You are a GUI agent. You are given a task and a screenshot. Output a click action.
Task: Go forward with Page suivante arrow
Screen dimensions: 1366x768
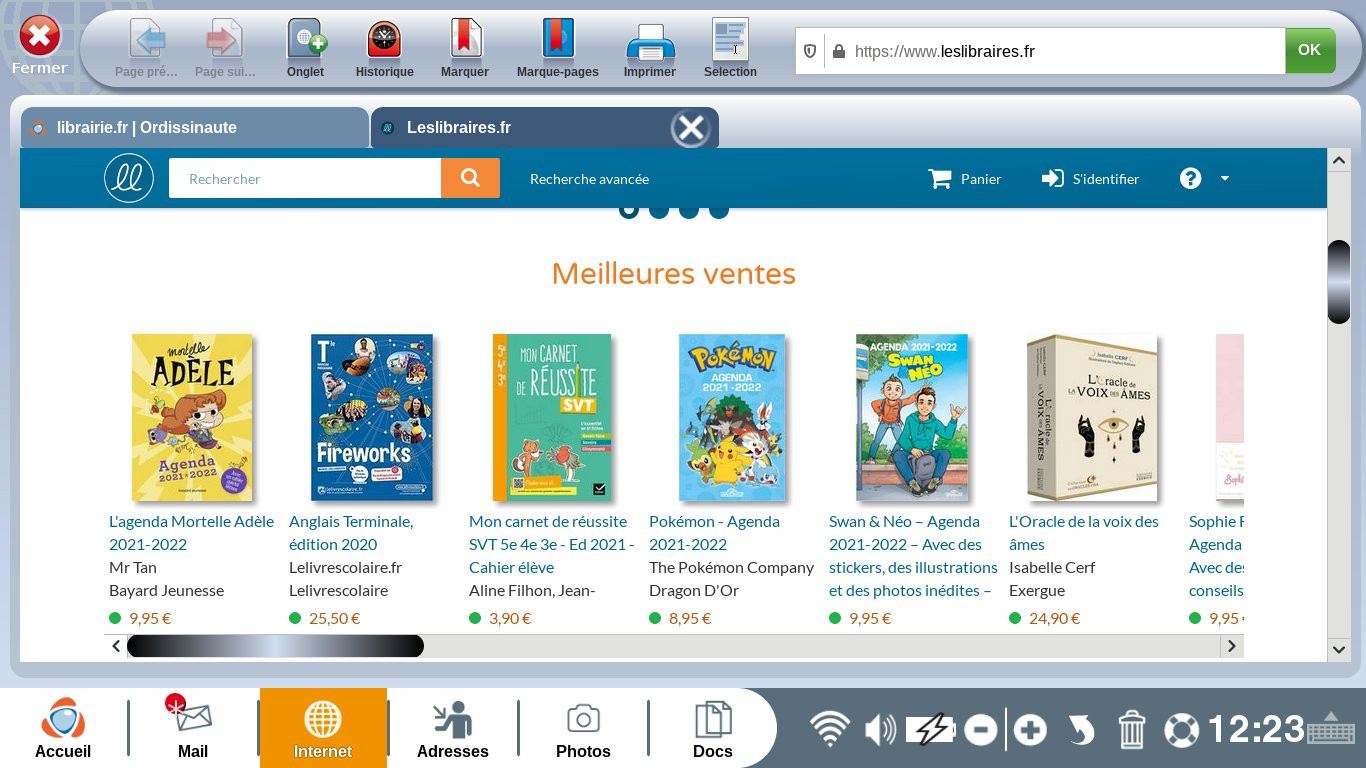coord(225,40)
